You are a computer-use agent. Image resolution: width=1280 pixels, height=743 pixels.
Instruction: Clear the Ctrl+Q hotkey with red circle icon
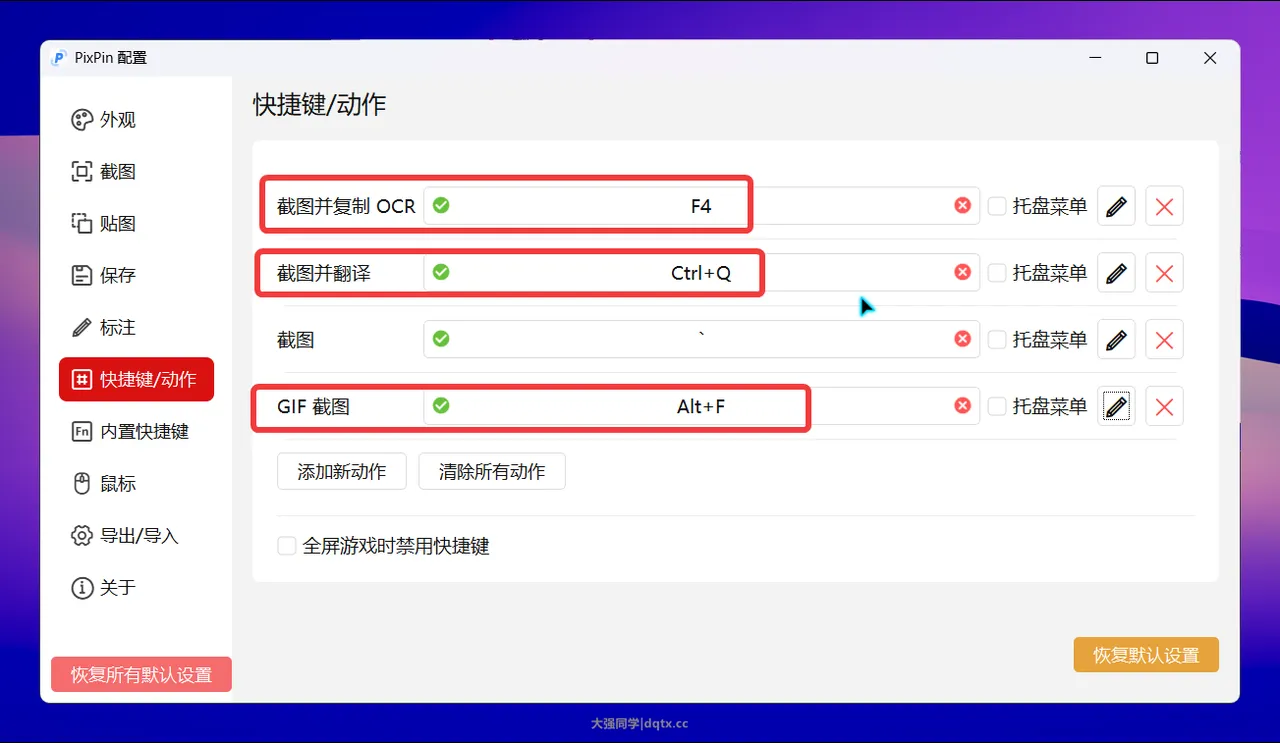click(x=962, y=272)
